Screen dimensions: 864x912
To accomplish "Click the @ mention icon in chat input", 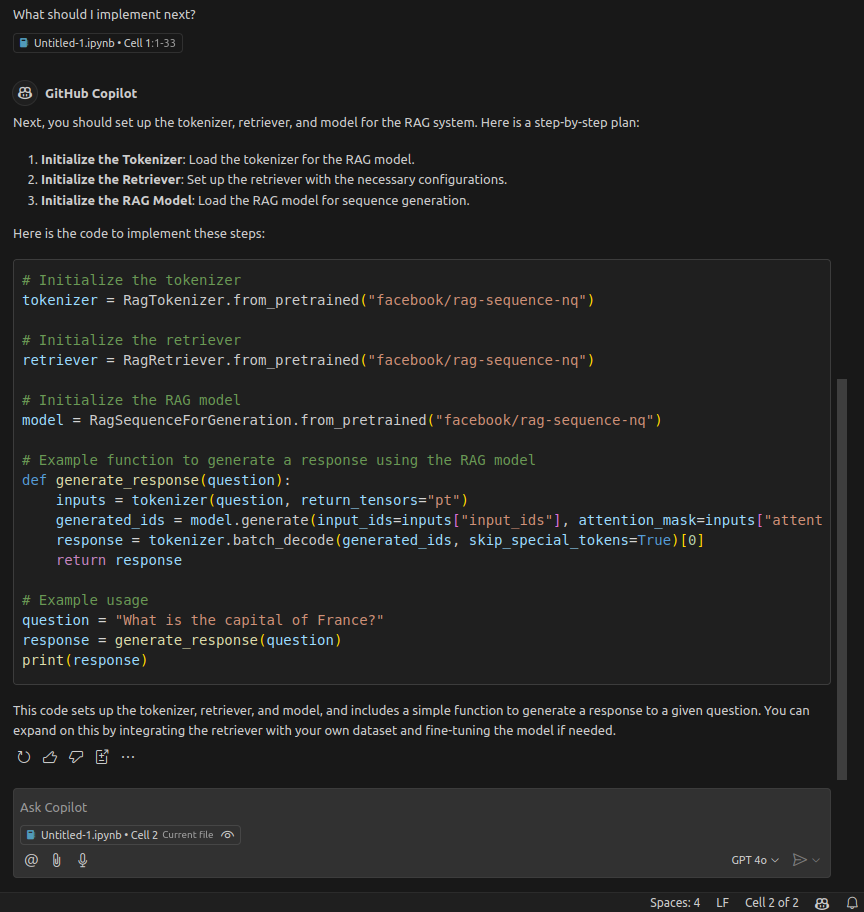I will coord(31,860).
